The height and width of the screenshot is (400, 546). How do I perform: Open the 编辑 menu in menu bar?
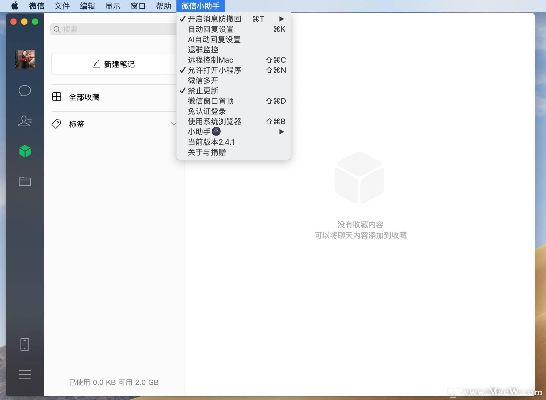click(x=87, y=6)
